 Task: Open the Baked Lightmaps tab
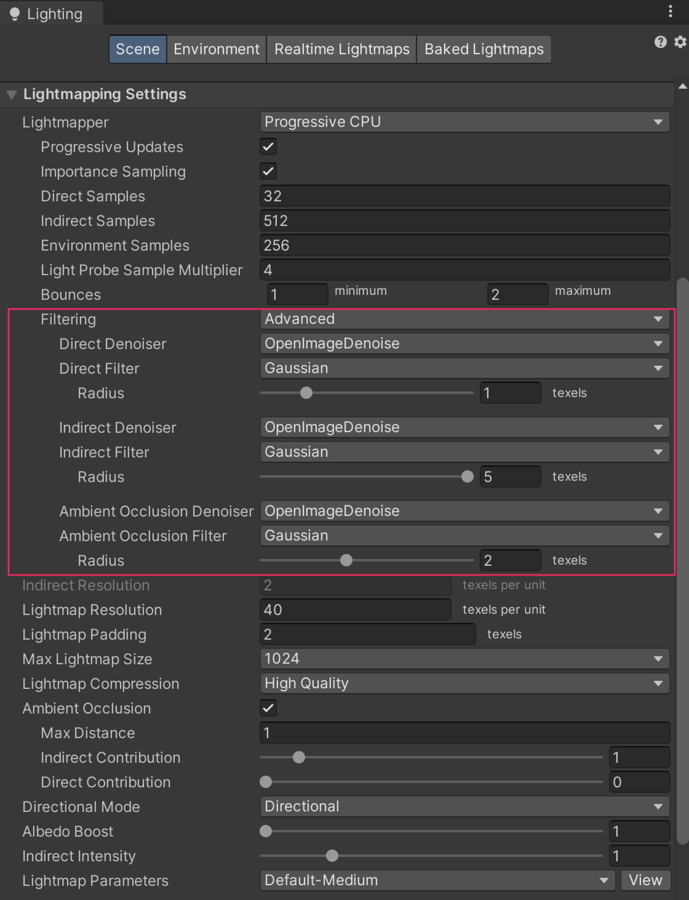(x=484, y=48)
